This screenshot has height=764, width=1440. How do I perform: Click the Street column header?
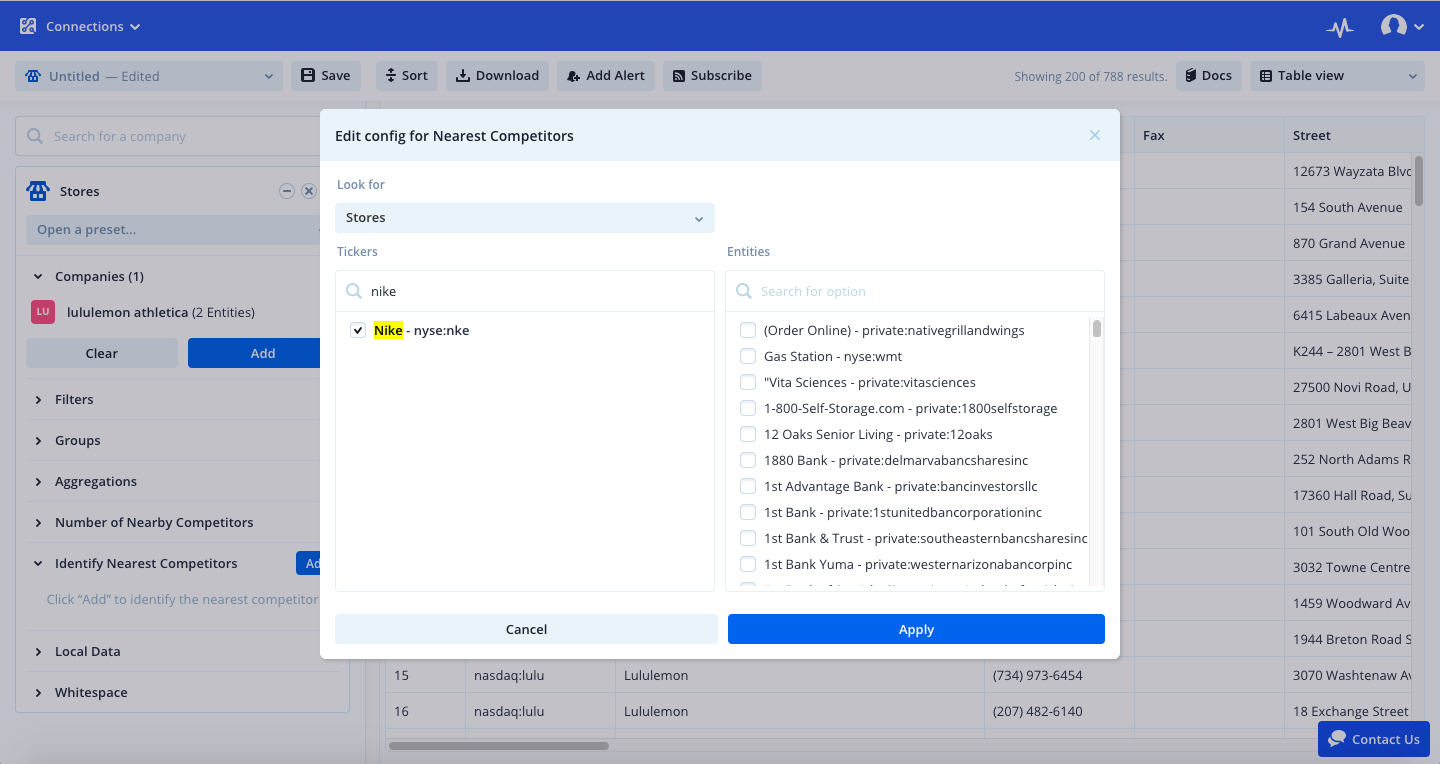[x=1354, y=135]
